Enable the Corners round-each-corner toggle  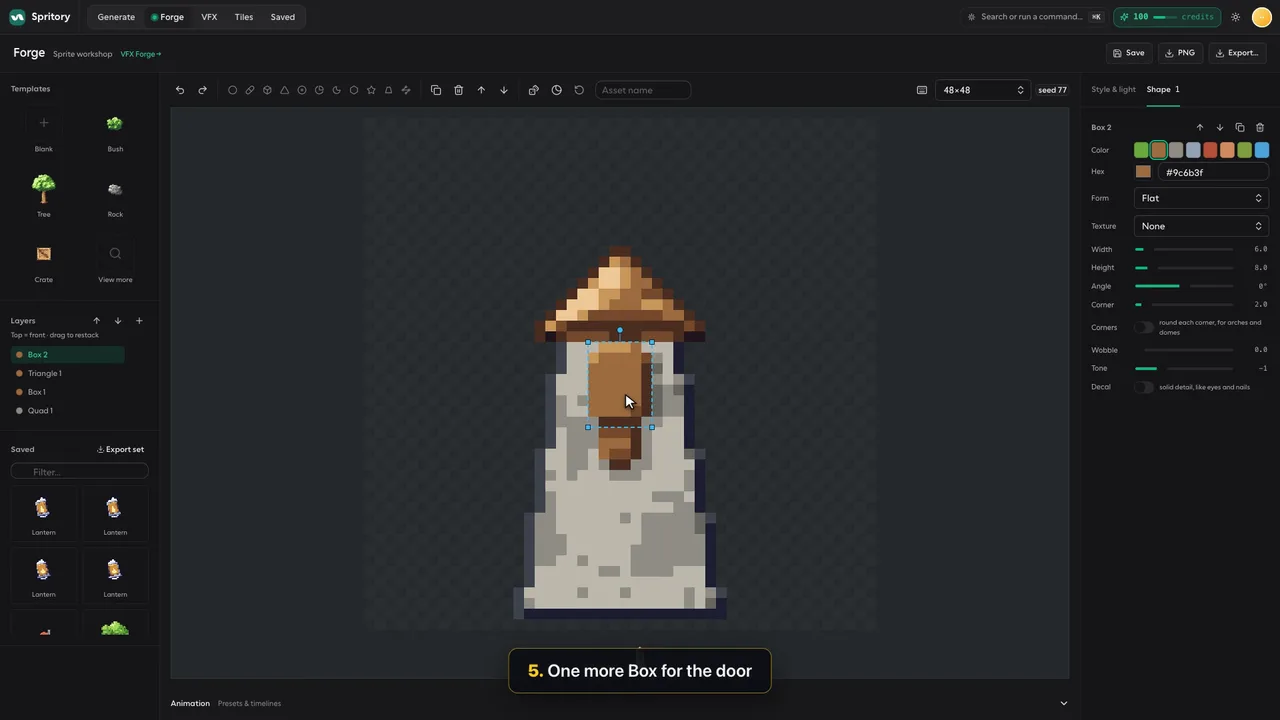coord(1144,328)
